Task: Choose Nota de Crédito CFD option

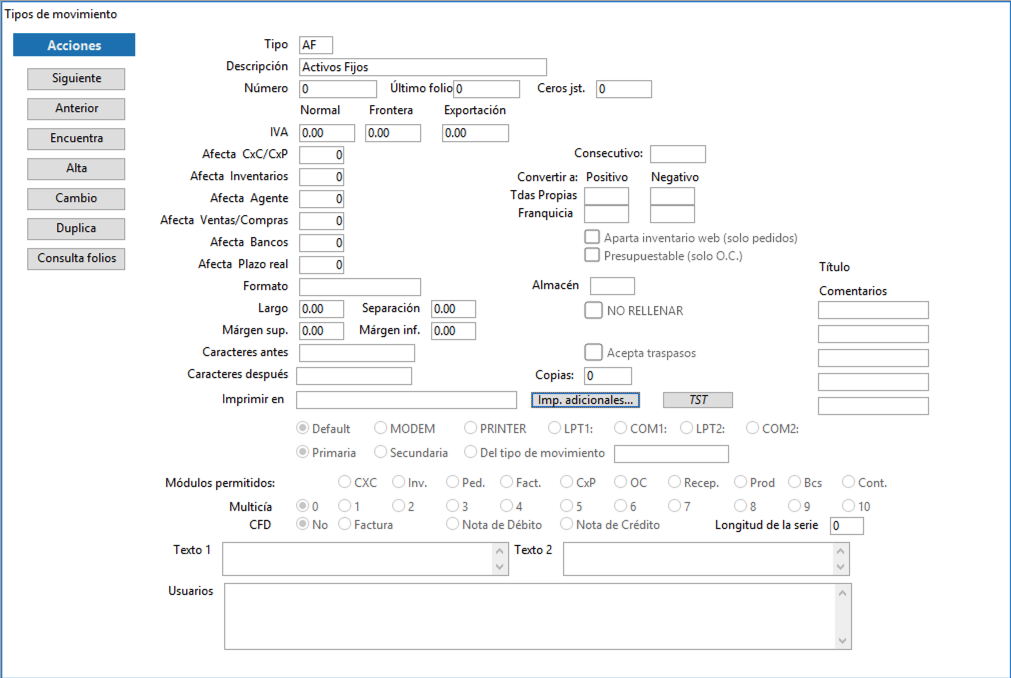Action: click(x=567, y=524)
